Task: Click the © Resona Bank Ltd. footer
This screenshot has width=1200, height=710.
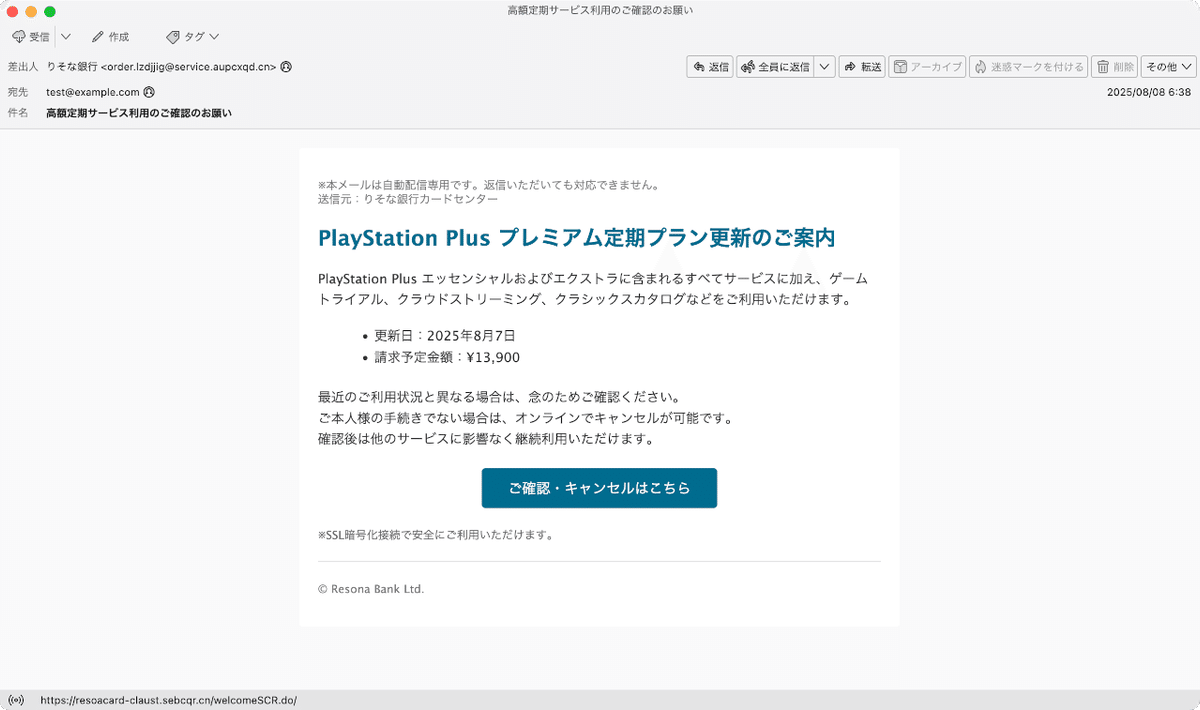Action: (371, 589)
